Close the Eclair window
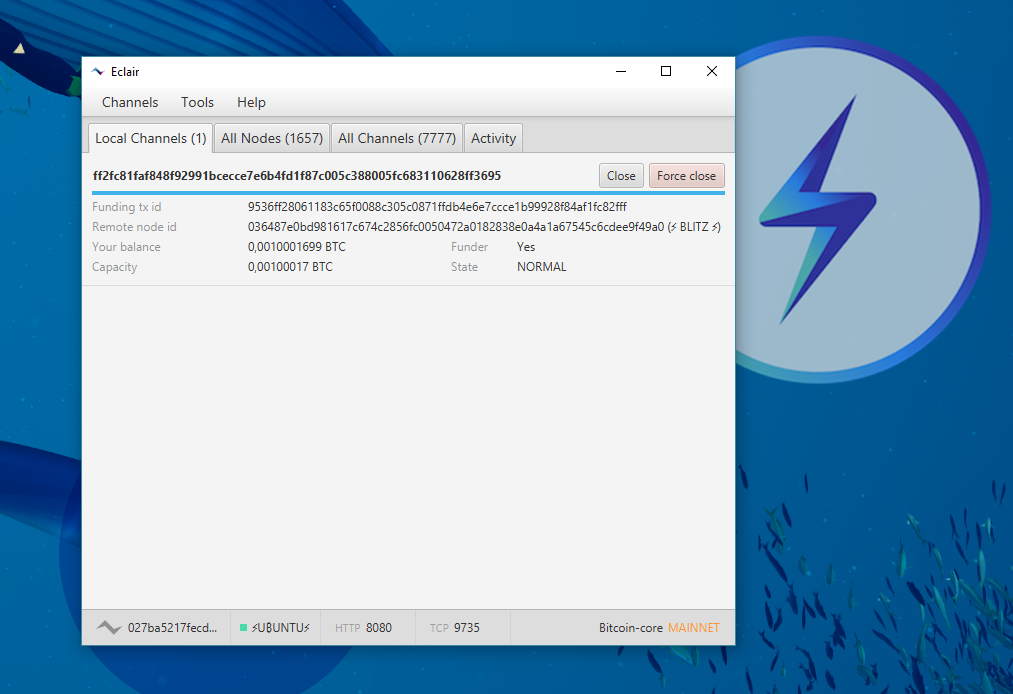The height and width of the screenshot is (694, 1013). pos(712,71)
